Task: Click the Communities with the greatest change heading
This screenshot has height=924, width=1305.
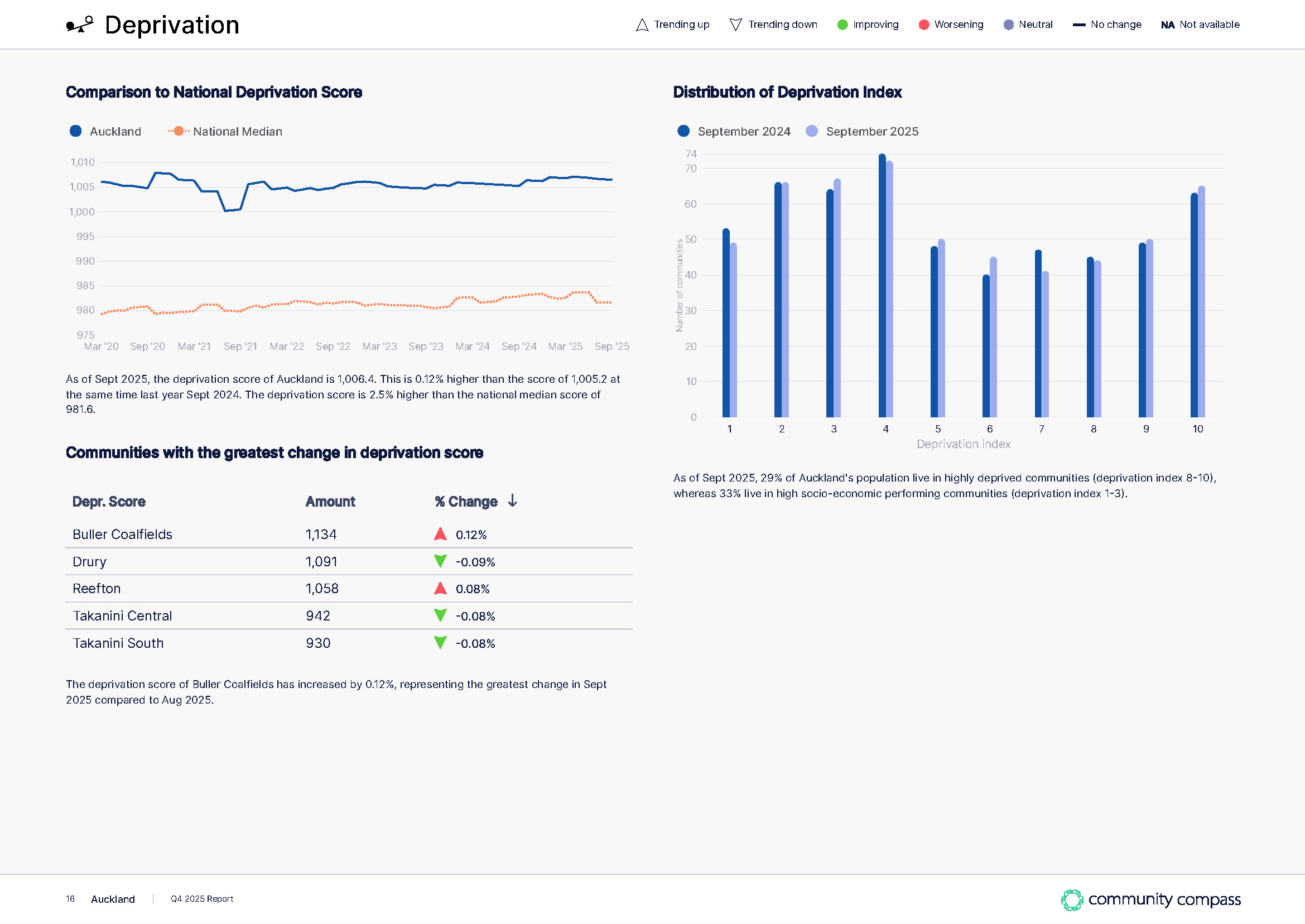Action: (x=274, y=453)
